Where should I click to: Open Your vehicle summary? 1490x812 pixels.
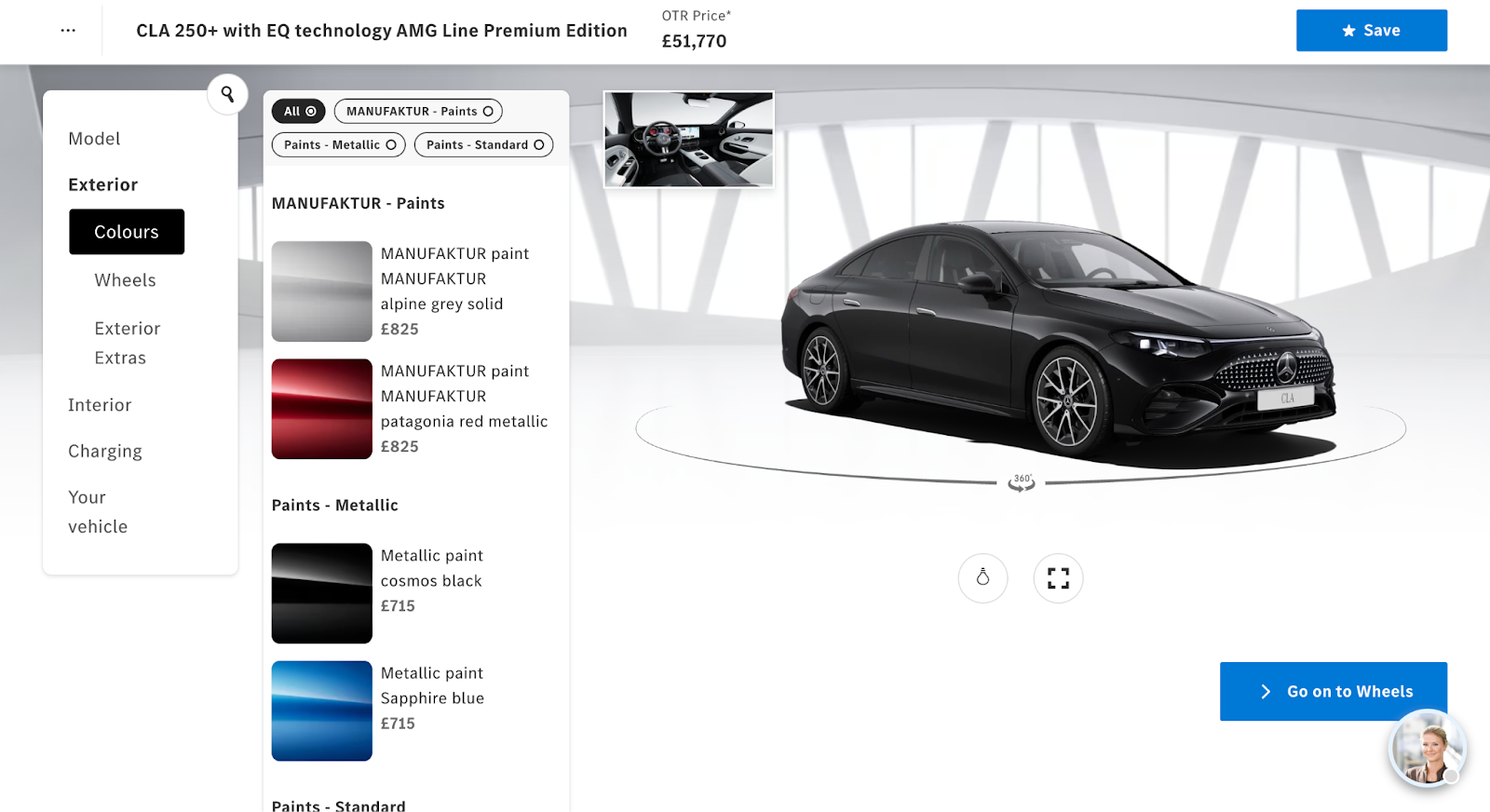98,512
